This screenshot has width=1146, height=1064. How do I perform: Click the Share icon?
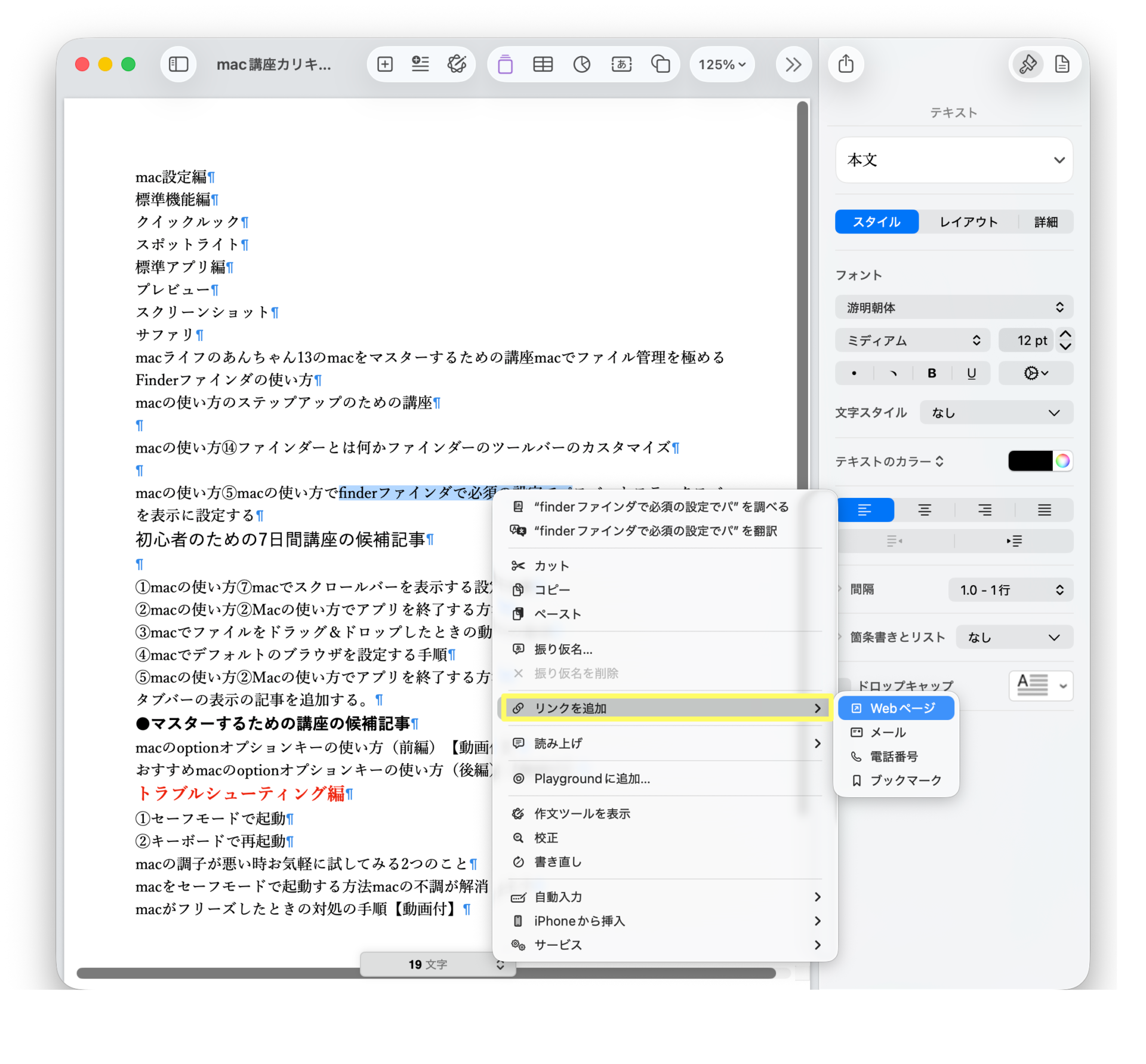846,64
